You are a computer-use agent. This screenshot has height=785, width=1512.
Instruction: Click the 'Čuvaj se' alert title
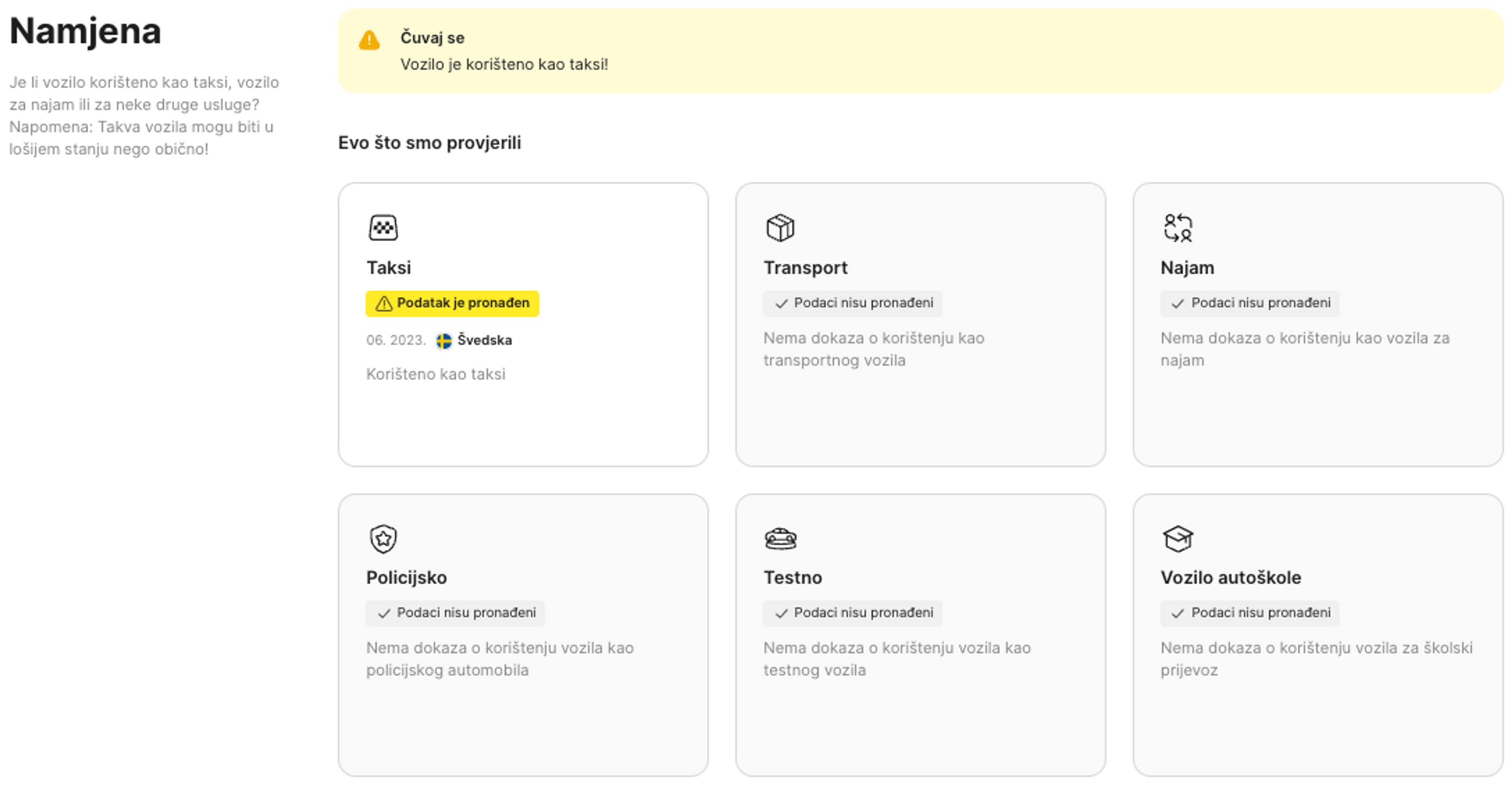click(x=432, y=37)
